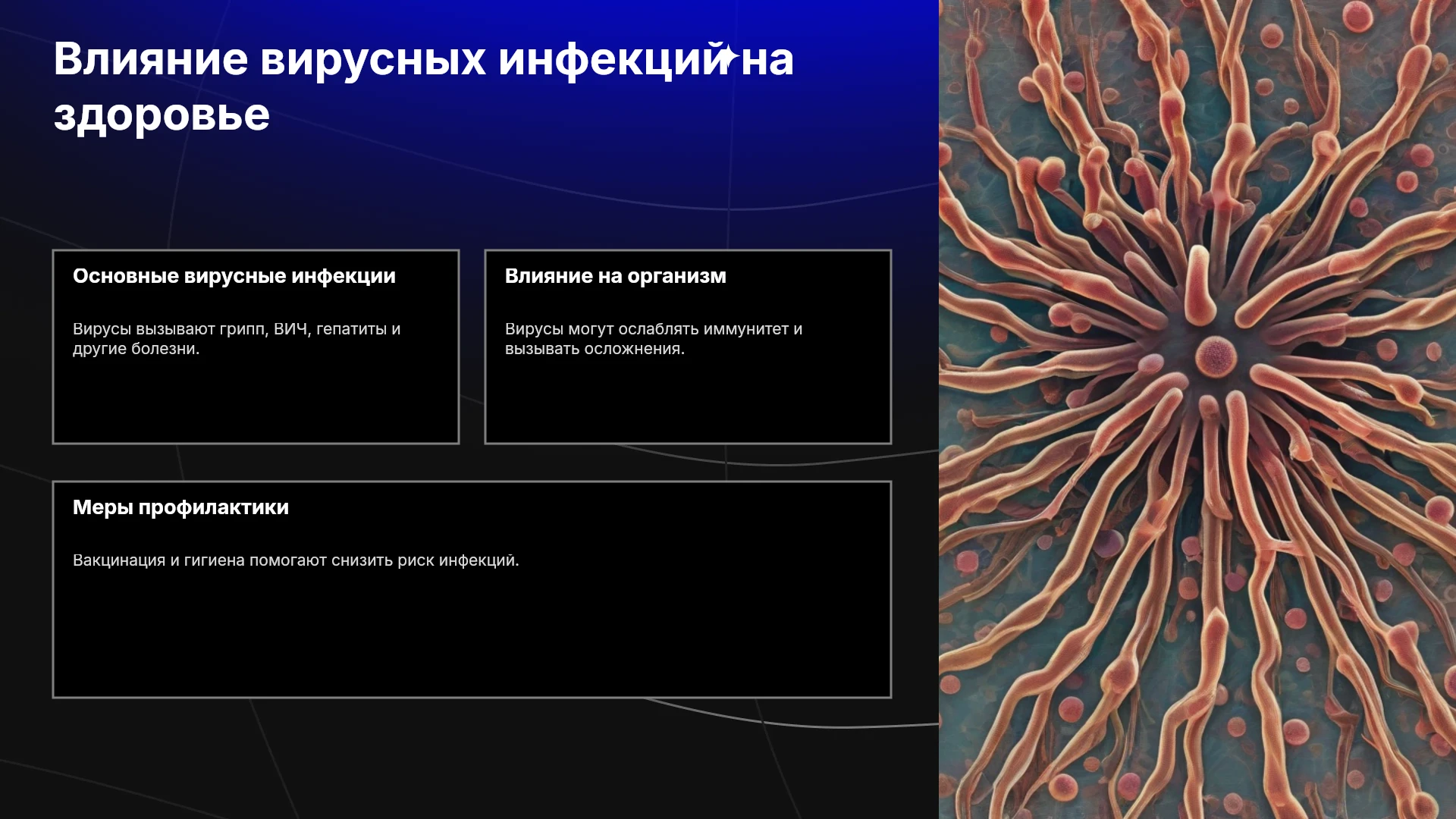Click the dark background below the 'Меры профилактики' card
Viewport: 1456px width, 819px height.
pos(470,758)
